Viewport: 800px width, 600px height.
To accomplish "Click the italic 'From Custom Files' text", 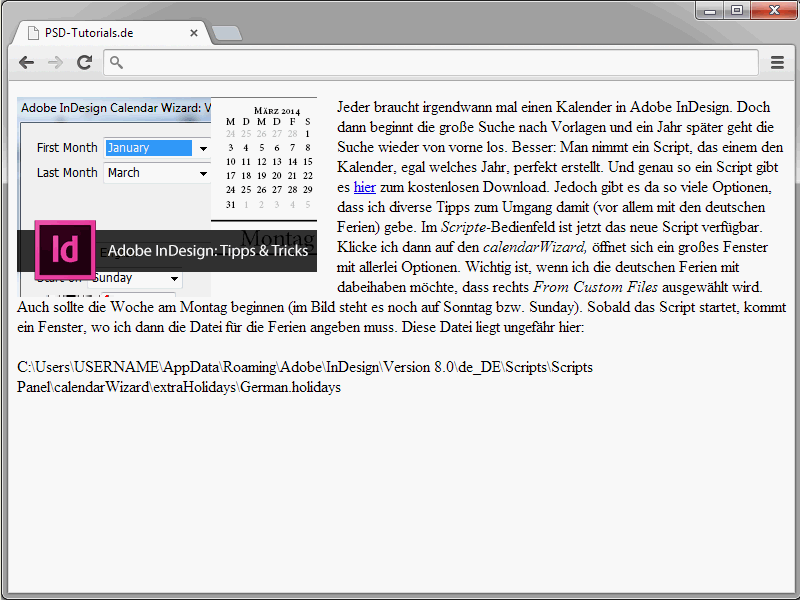I will point(595,287).
